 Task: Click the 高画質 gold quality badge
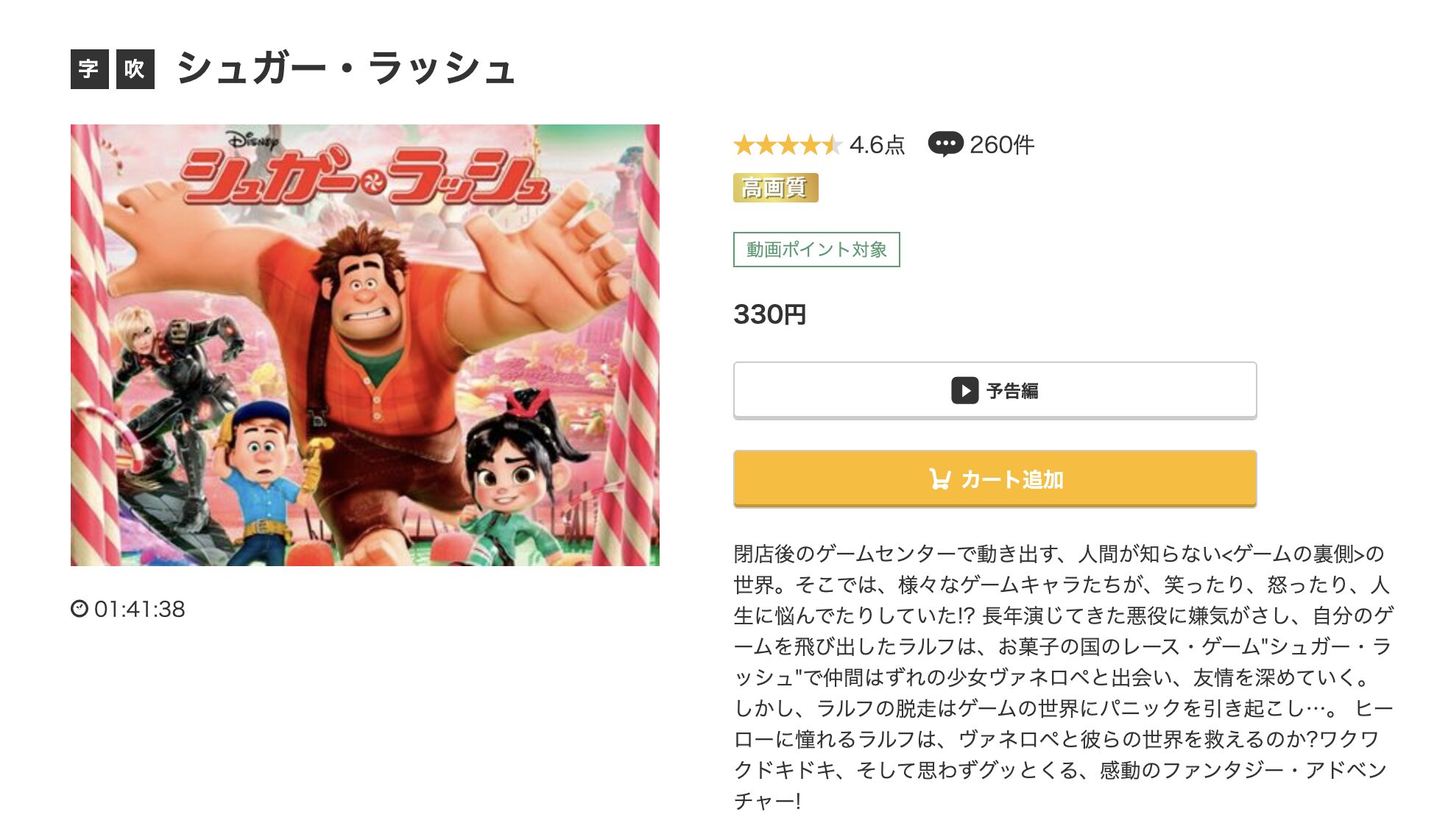[x=775, y=188]
